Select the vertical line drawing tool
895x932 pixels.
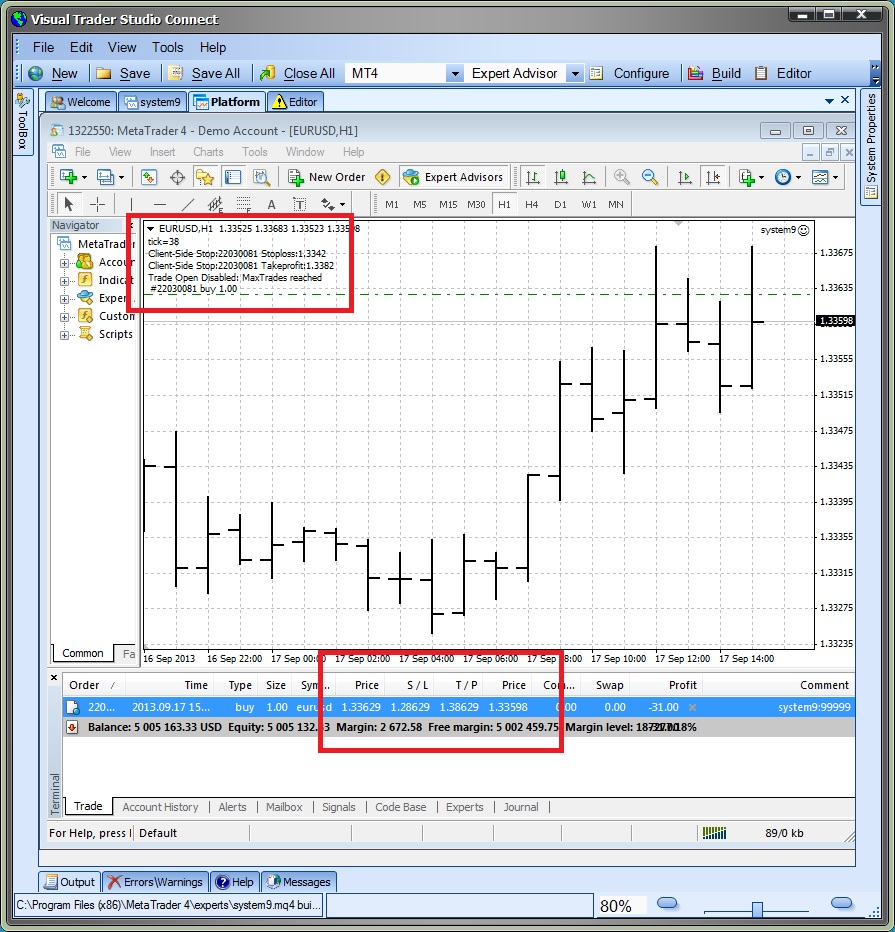coord(131,204)
